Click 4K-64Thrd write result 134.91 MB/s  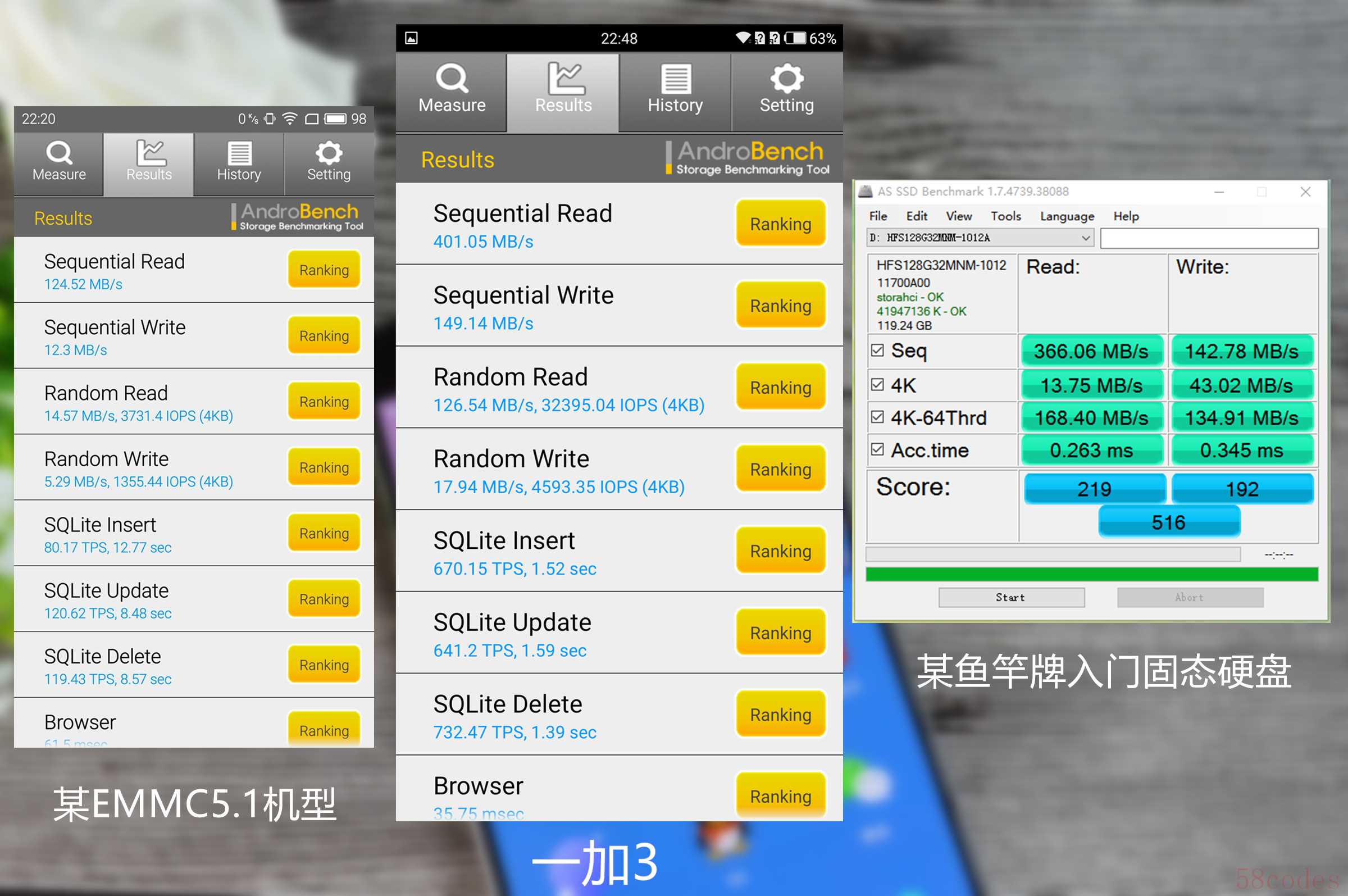(1242, 417)
